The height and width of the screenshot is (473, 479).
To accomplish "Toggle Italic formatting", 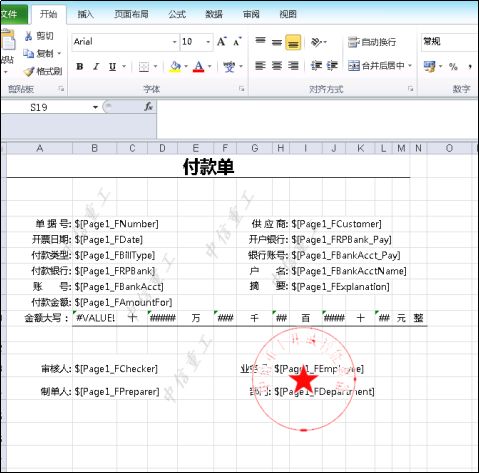I will 96,66.
